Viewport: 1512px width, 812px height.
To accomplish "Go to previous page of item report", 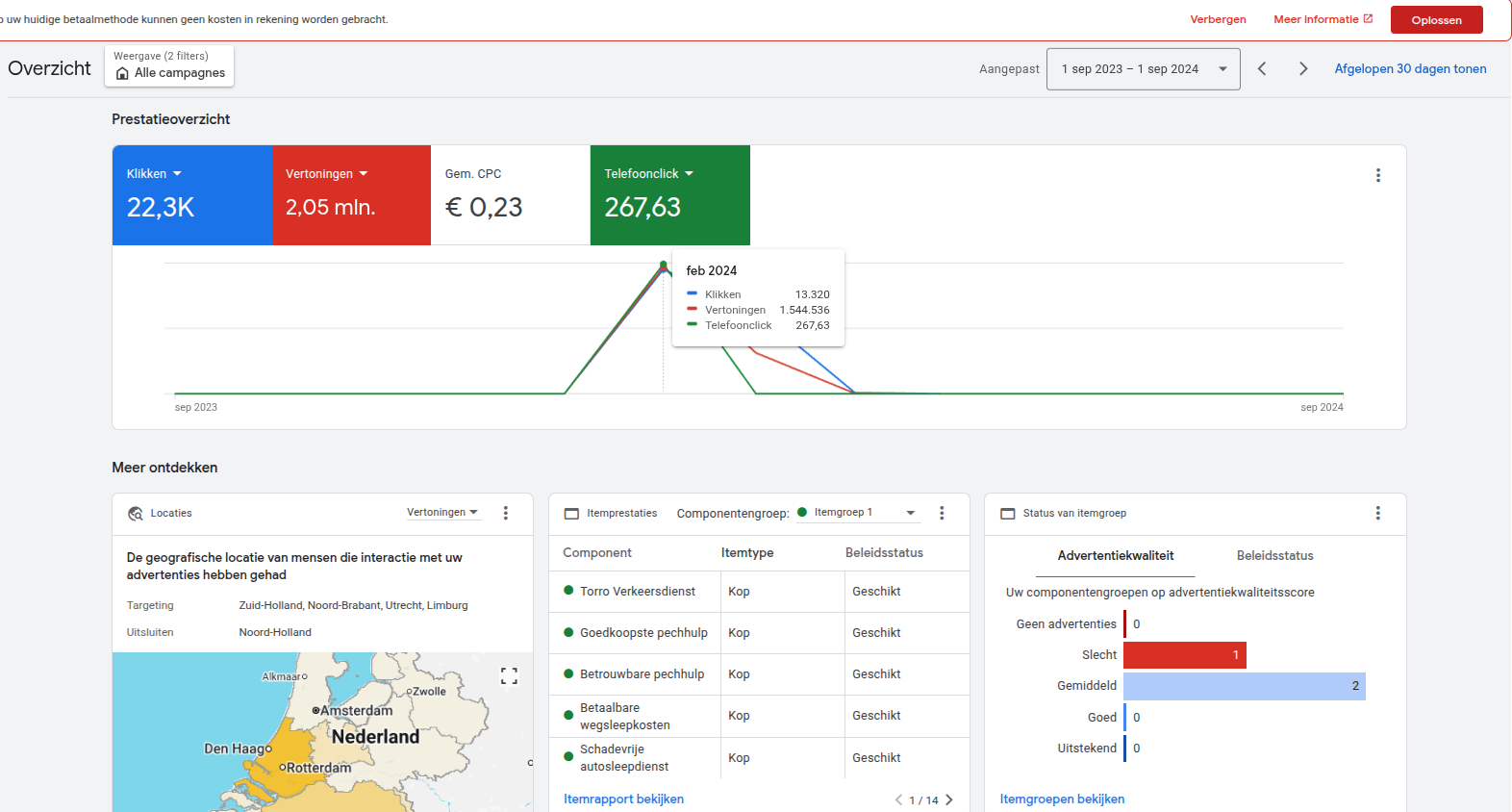I will [898, 799].
